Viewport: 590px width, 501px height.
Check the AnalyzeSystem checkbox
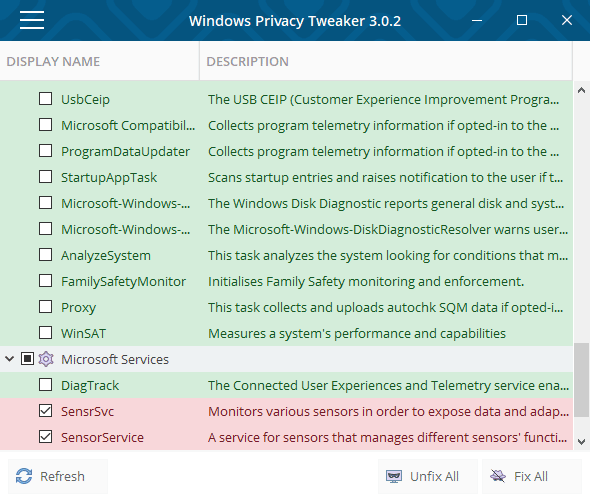pos(46,255)
